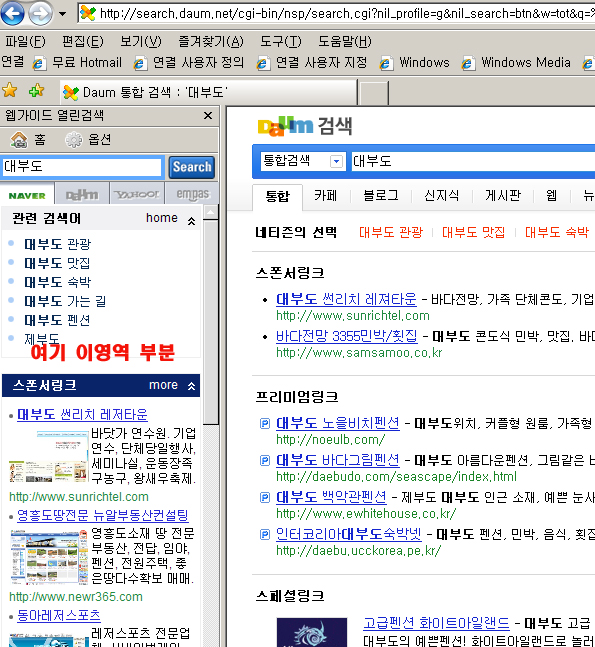Switch sidebar to the empas tab
The image size is (595, 647).
tap(193, 195)
